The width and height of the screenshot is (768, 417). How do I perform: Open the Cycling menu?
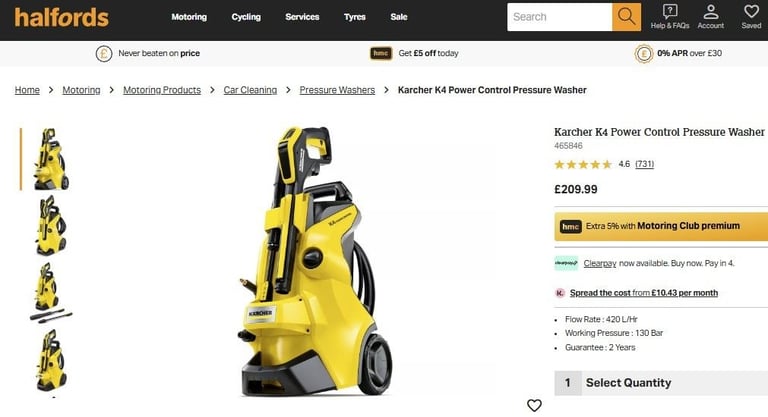[x=246, y=17]
